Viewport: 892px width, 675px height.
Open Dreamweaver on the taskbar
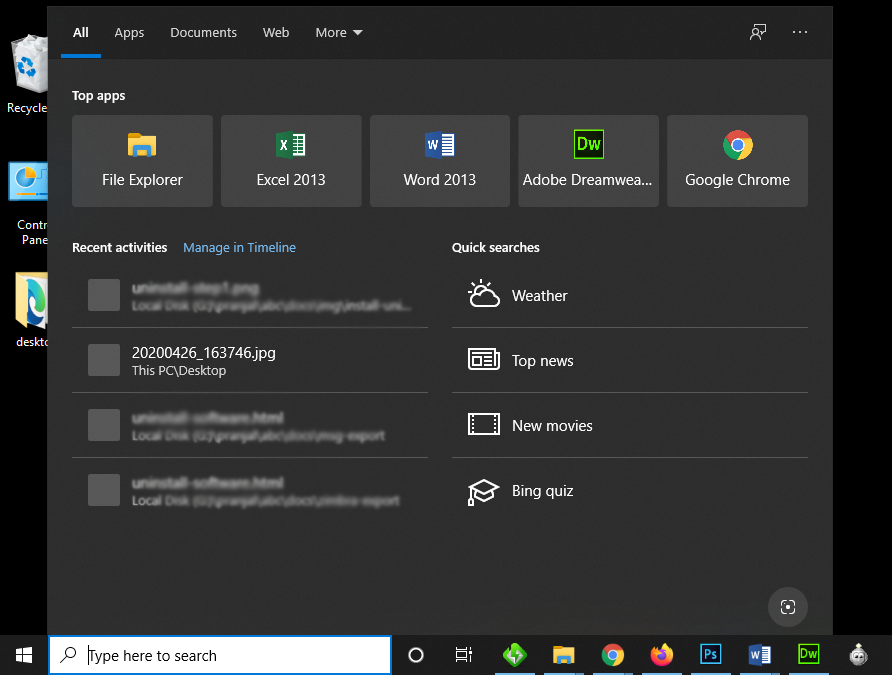(x=808, y=655)
